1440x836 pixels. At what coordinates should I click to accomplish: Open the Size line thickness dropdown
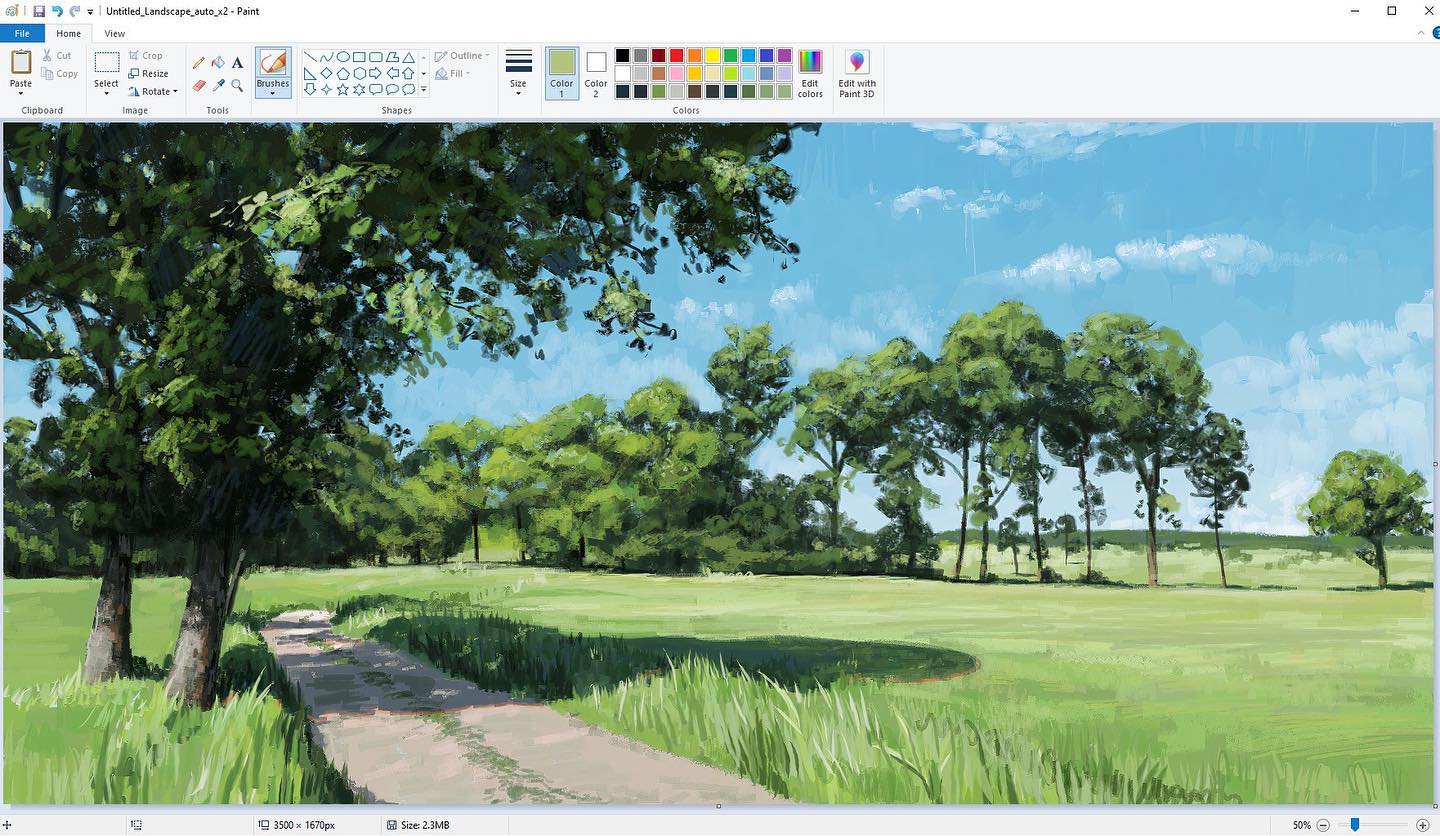[x=518, y=73]
